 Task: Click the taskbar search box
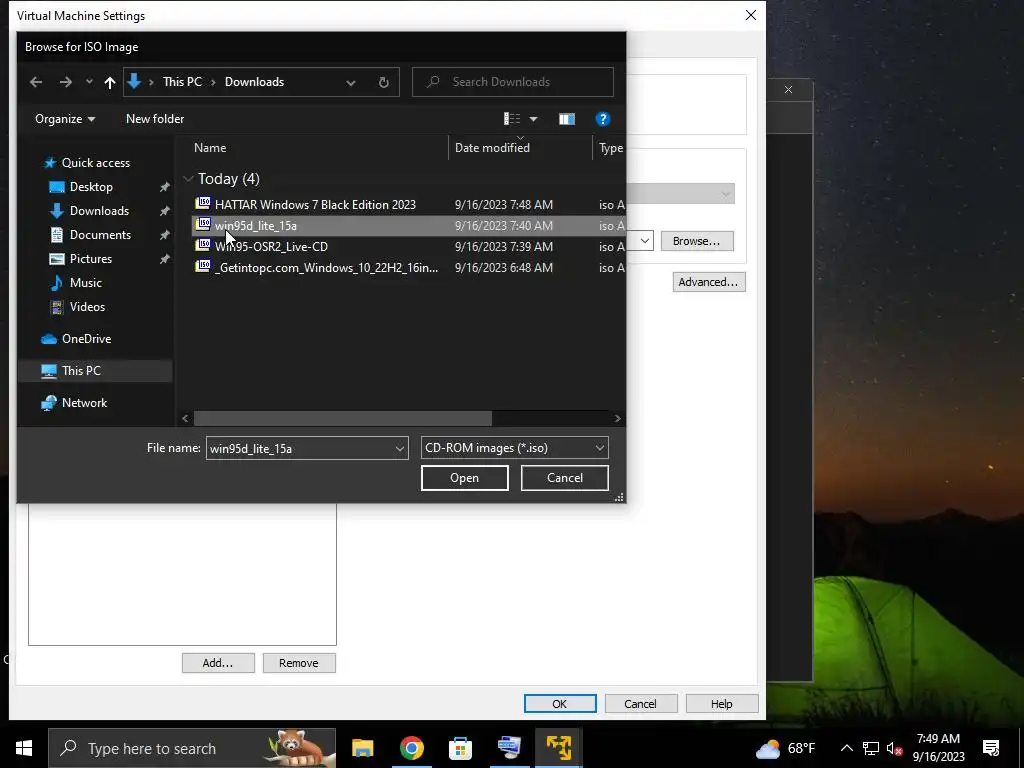coord(191,748)
